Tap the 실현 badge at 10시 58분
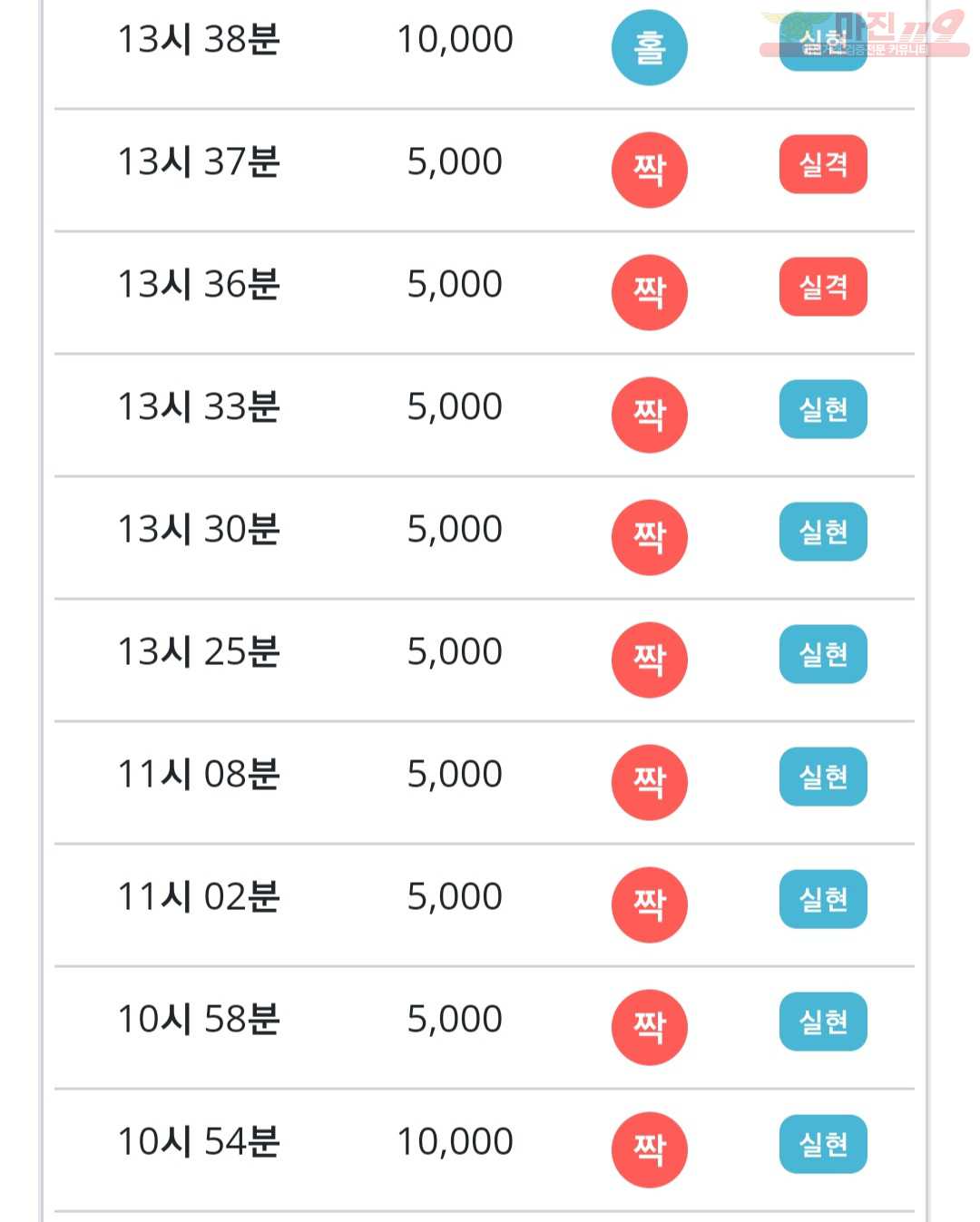The image size is (980, 1222). 823,1022
